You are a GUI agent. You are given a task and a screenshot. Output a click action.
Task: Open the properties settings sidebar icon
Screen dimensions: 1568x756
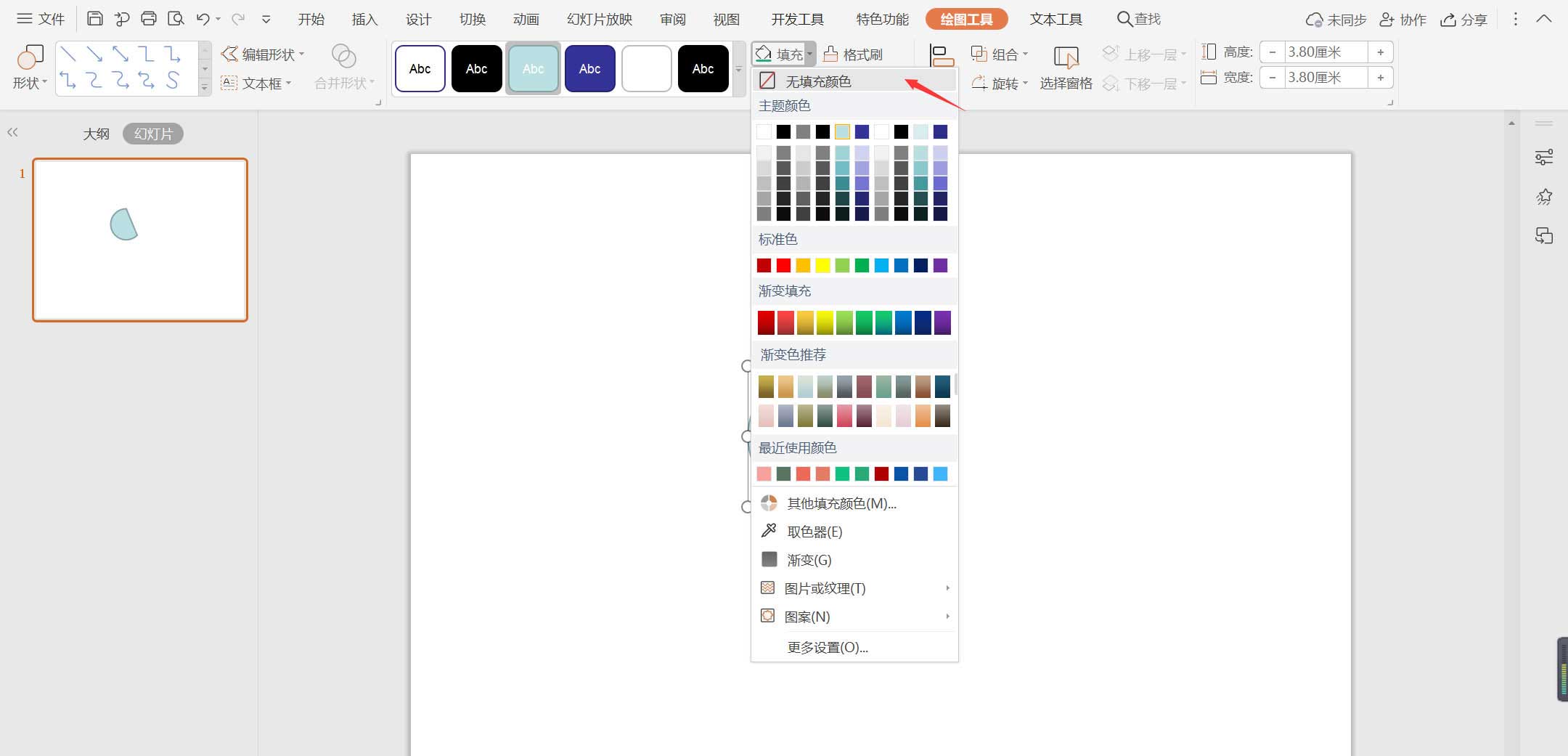click(1544, 157)
